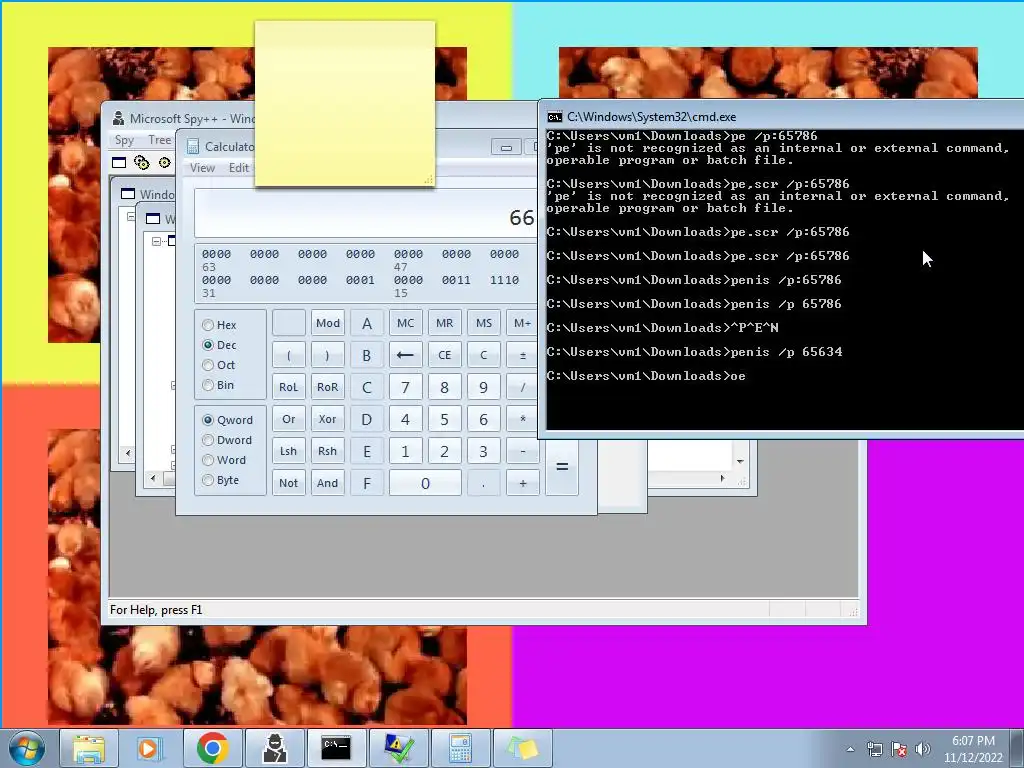
Task: Click the Spy++ title bar spy icon
Action: point(118,118)
